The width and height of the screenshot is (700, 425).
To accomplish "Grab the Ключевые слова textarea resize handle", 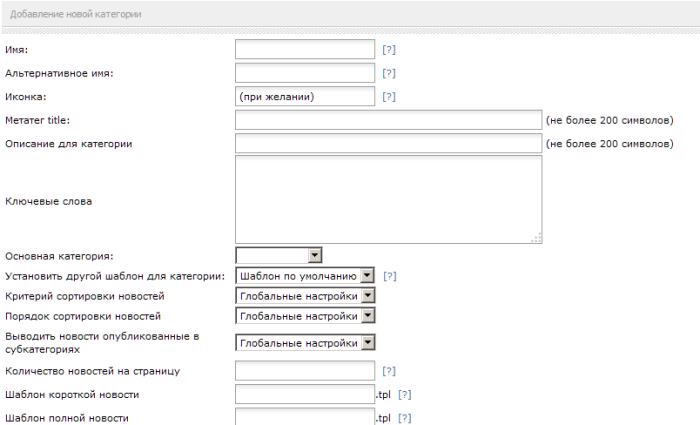I will [x=537, y=238].
